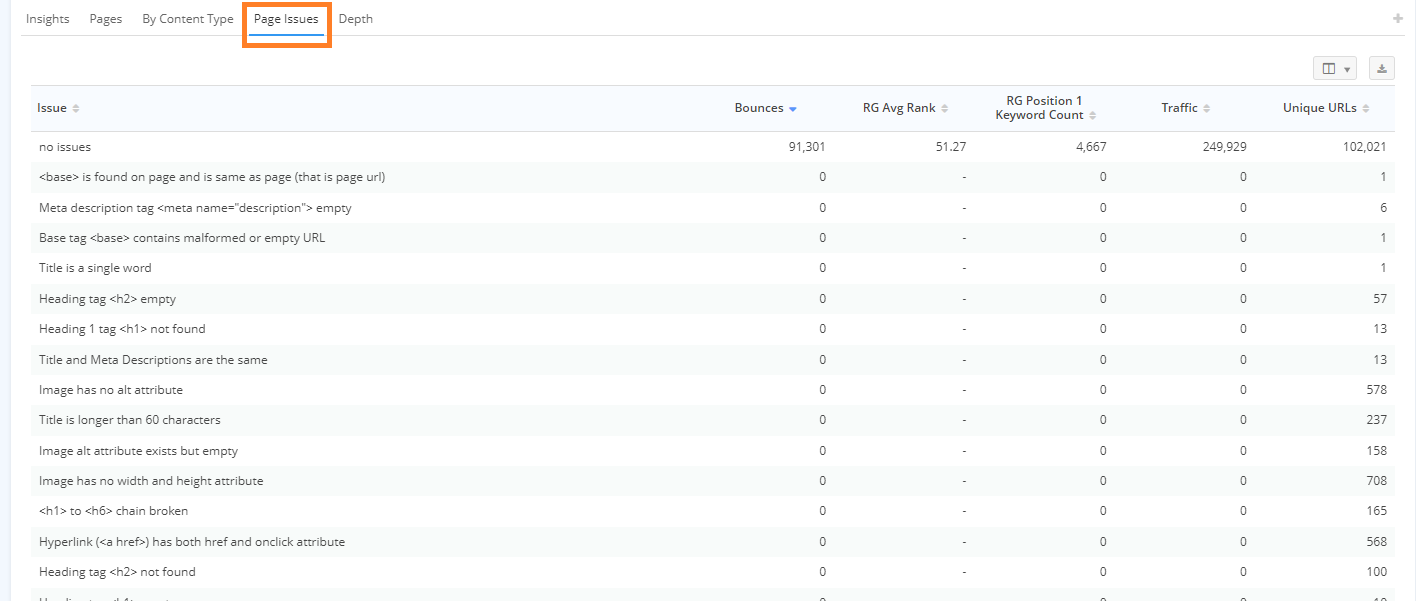Sort table by Unique URLs icon
The width and height of the screenshot is (1416, 601).
(1365, 109)
